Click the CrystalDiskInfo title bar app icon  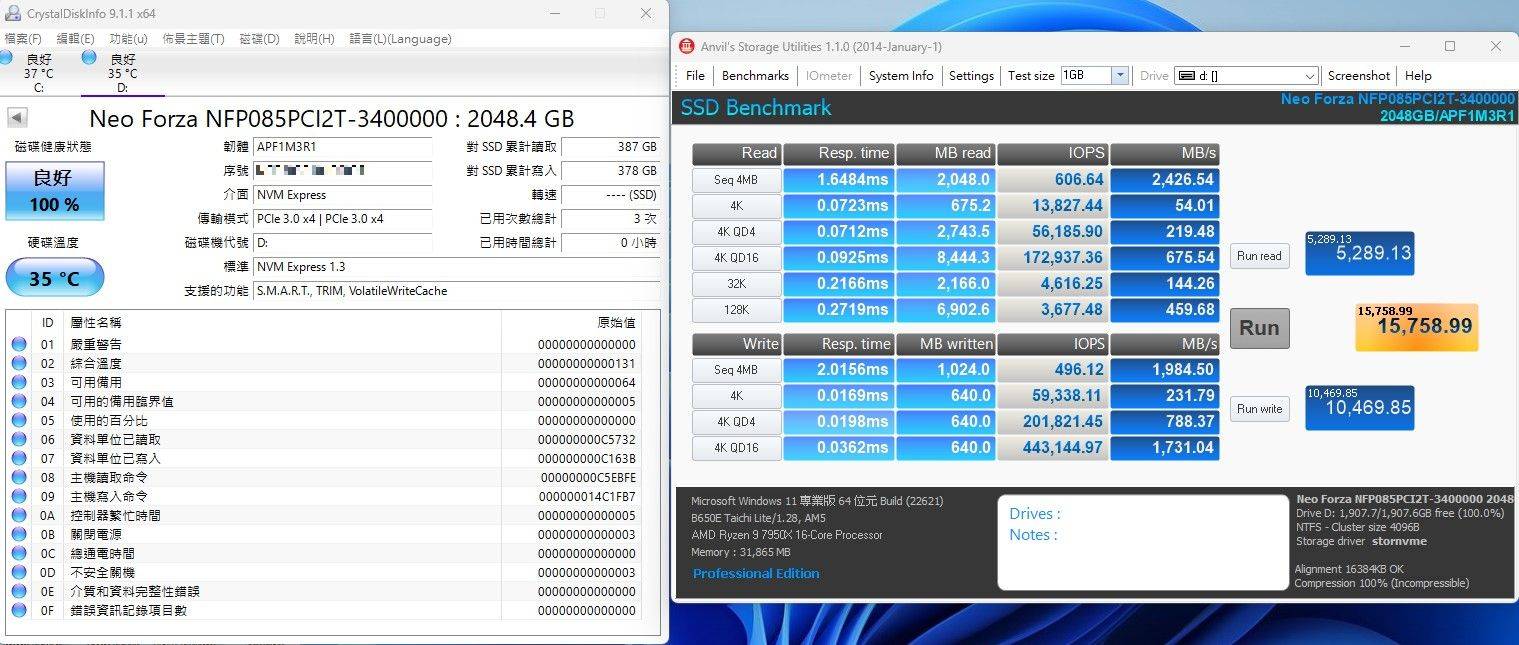pos(13,13)
